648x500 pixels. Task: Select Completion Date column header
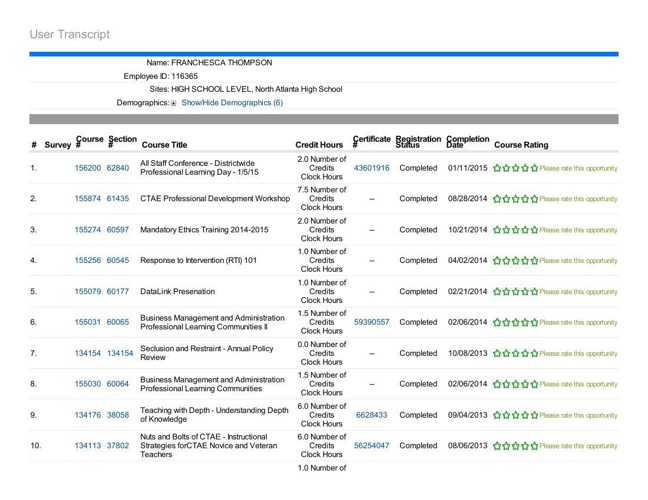(x=467, y=142)
